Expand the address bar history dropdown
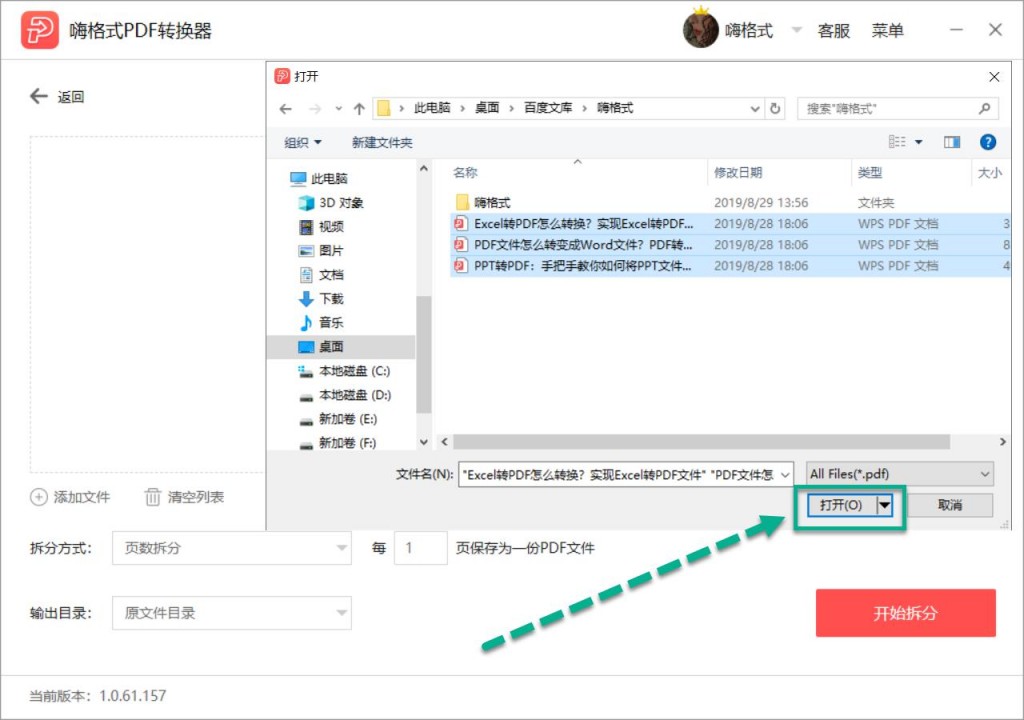Screen dimensions: 1024x720 point(755,108)
